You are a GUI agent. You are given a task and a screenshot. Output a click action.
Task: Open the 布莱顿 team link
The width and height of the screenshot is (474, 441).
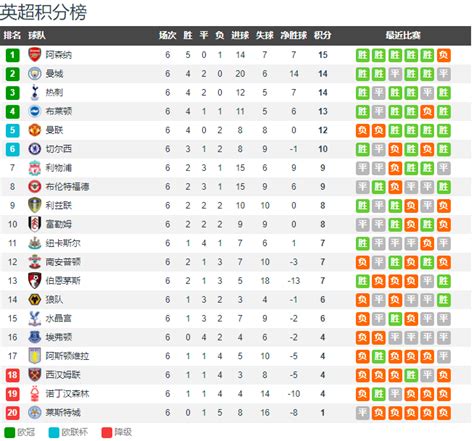click(59, 111)
